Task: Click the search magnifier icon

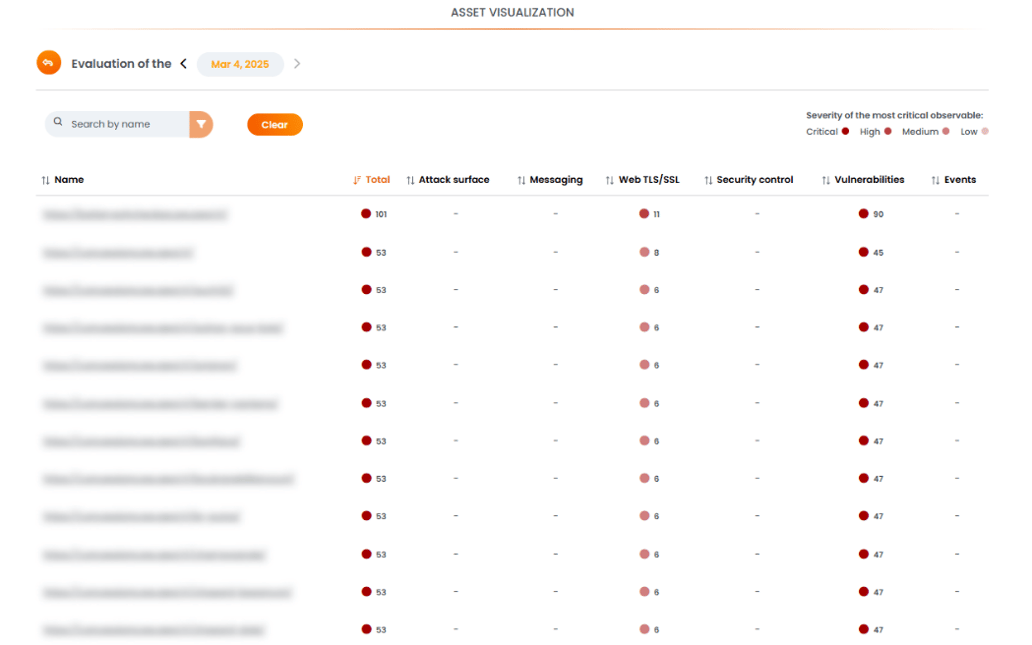Action: click(x=59, y=123)
